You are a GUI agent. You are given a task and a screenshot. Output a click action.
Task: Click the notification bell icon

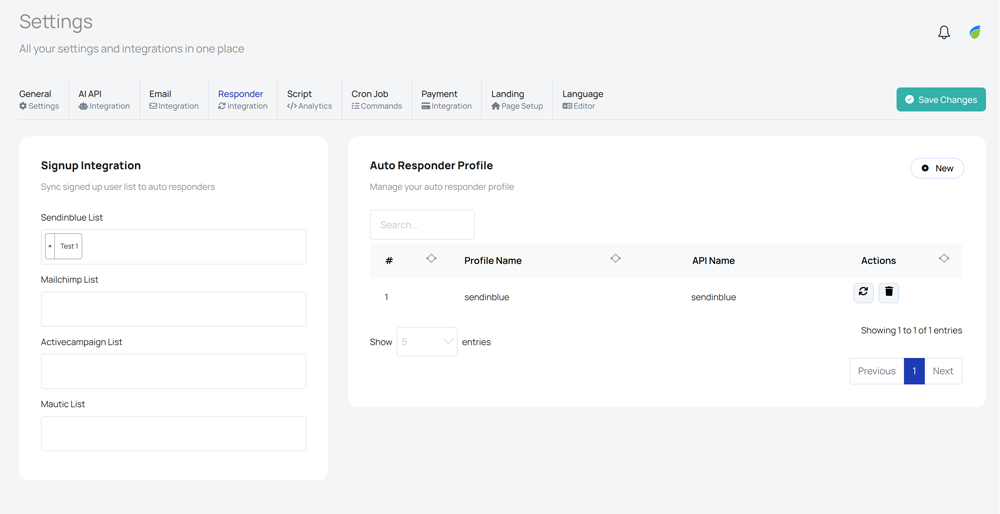click(x=943, y=33)
